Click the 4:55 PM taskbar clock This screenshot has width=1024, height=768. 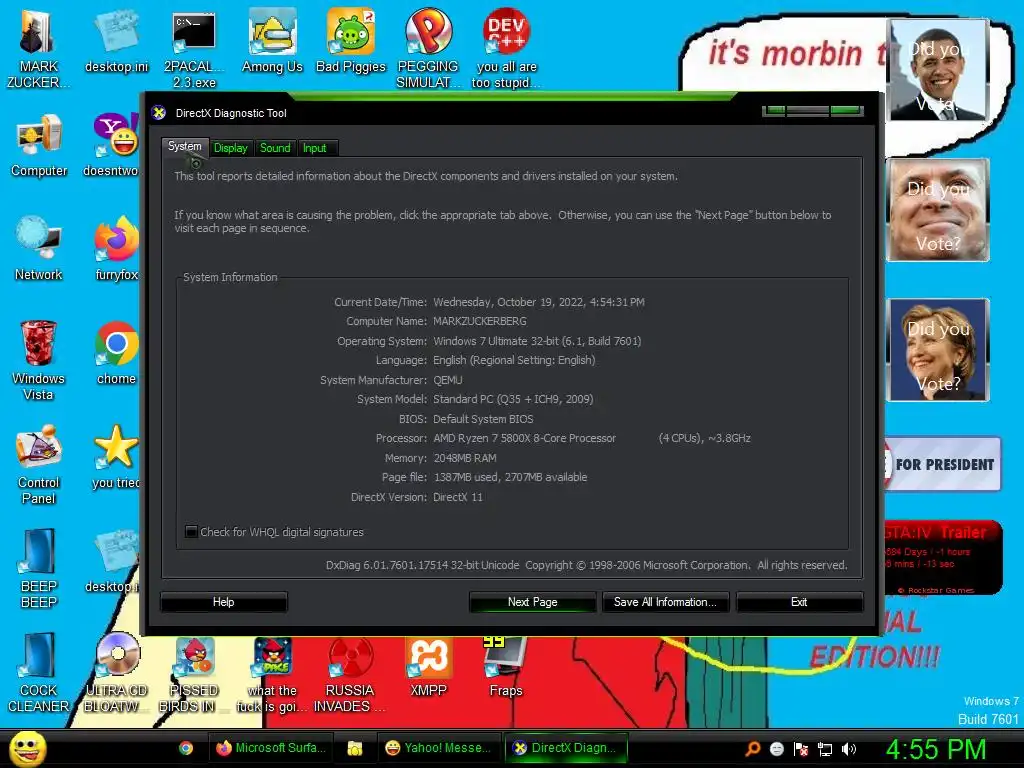click(935, 748)
